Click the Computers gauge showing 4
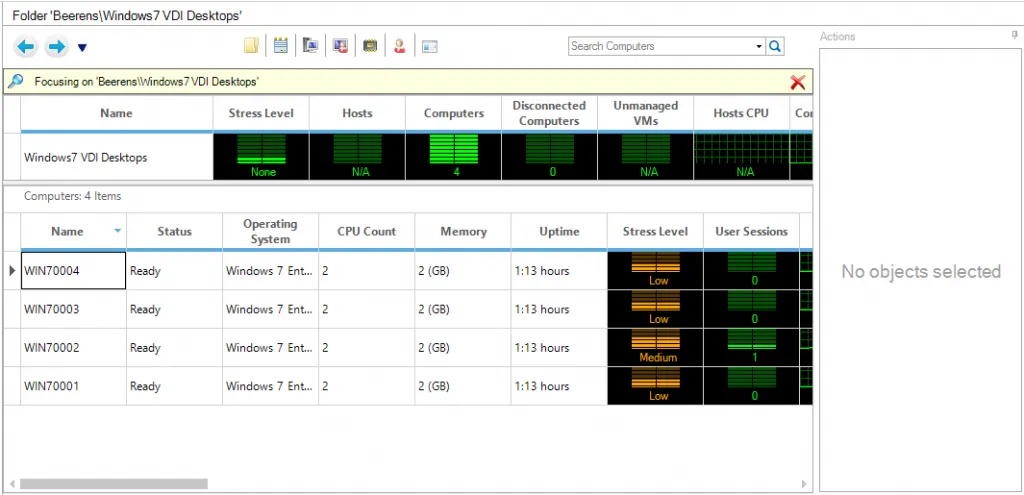This screenshot has width=1024, height=495. [x=454, y=157]
